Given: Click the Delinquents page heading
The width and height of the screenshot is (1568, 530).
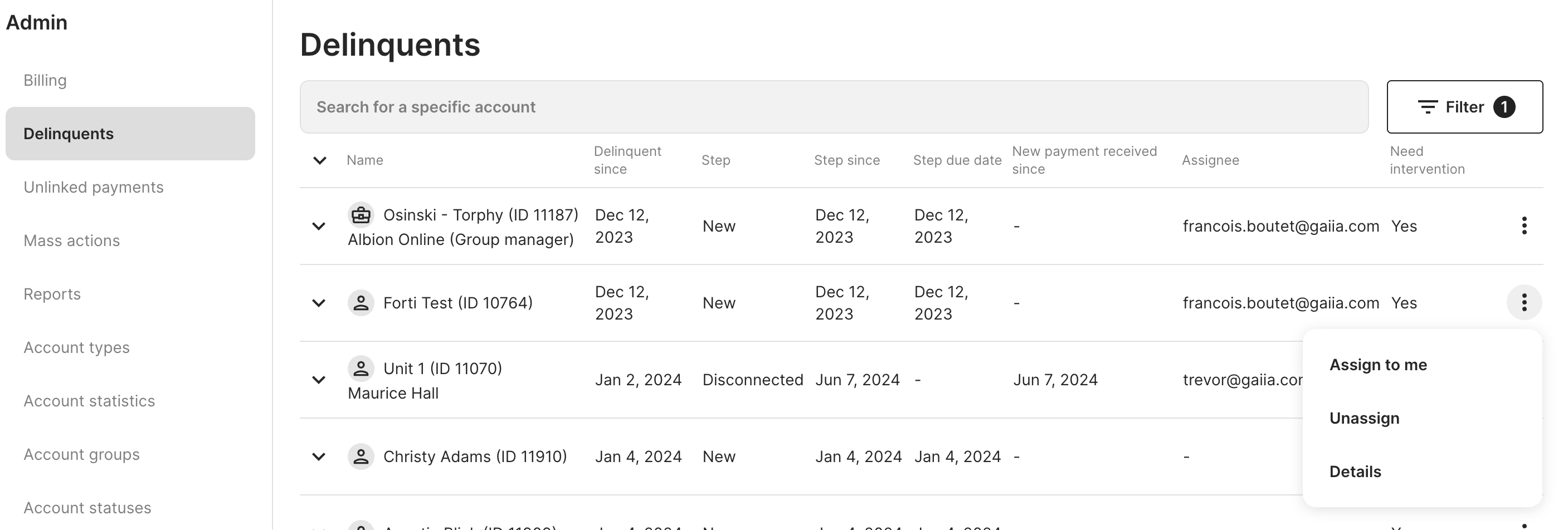Looking at the screenshot, I should click(390, 45).
